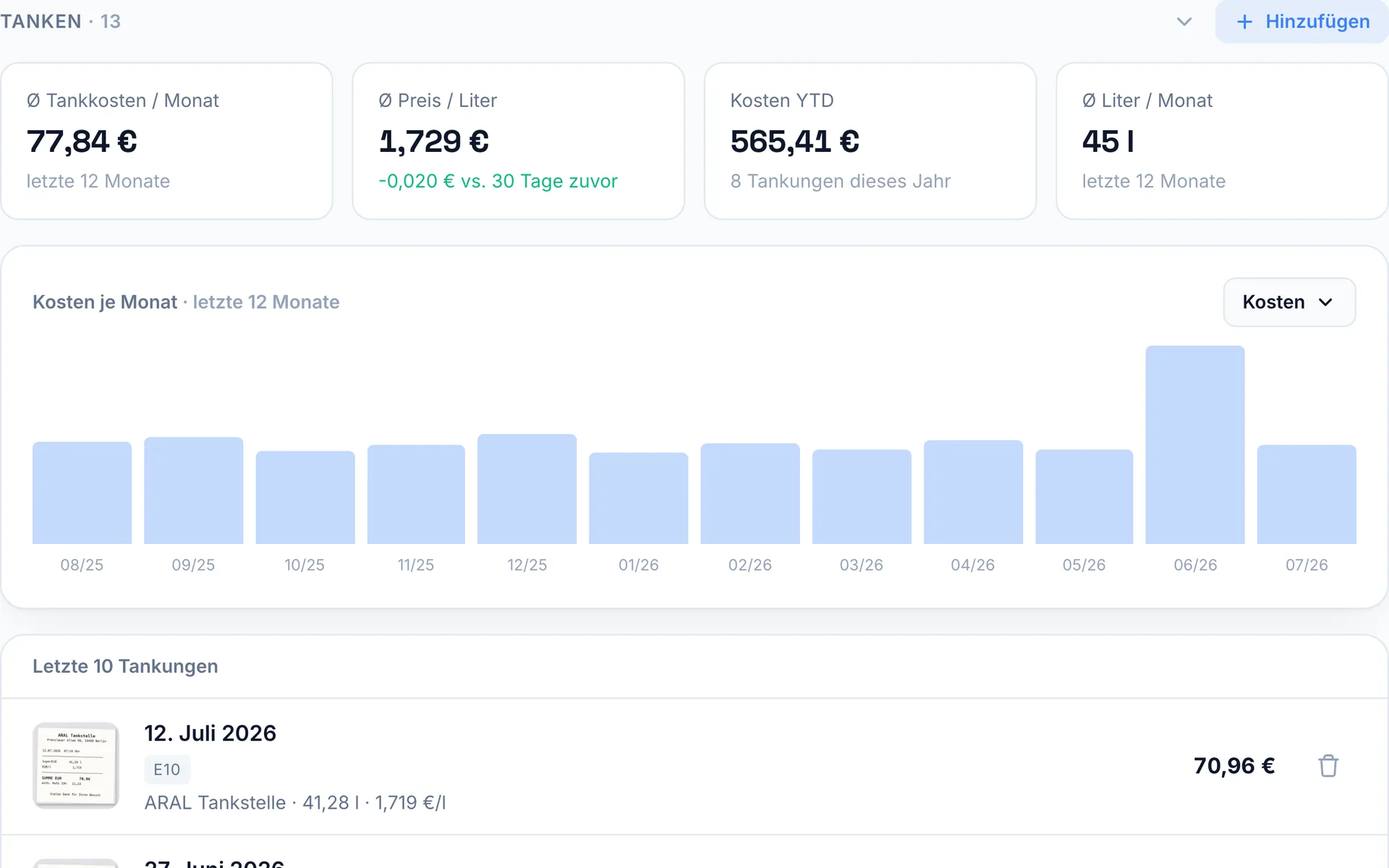Click the Hinzufügen button
This screenshot has width=1389, height=868.
[x=1302, y=22]
